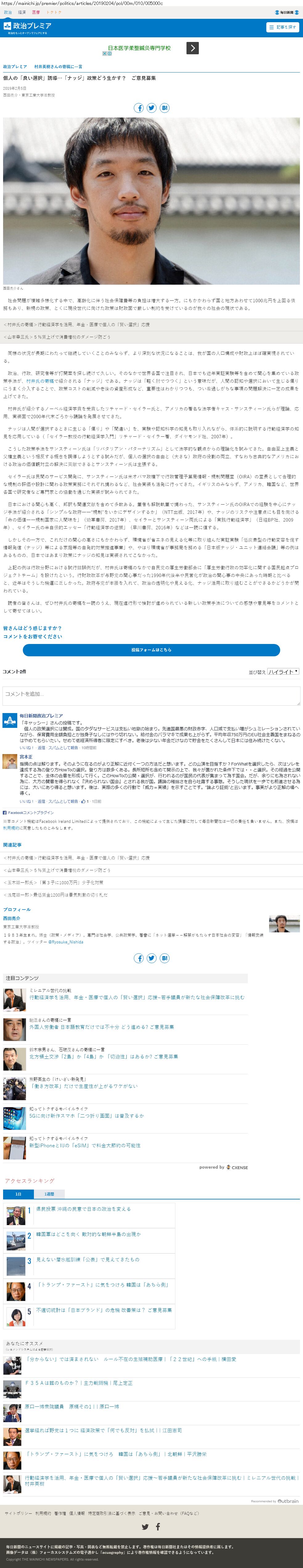The image size is (303, 1568).
Task: Open 玉木雄一郎氏 第3子に1000万円 related link
Action: [x=54, y=882]
